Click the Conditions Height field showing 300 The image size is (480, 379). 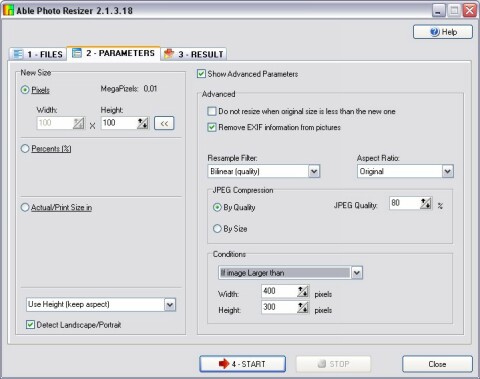click(279, 307)
